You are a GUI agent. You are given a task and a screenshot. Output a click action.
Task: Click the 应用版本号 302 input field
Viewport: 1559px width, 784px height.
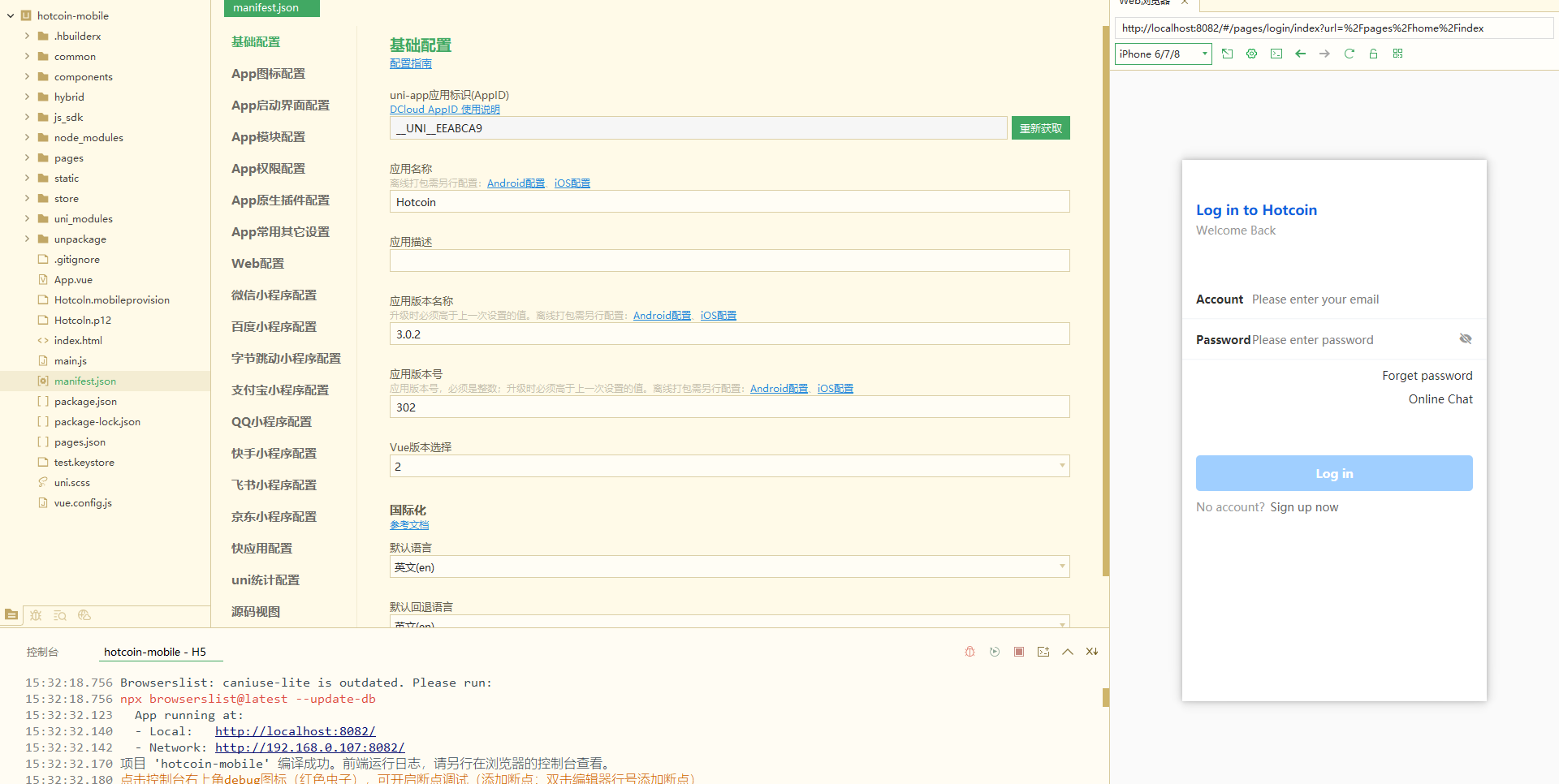[x=729, y=407]
